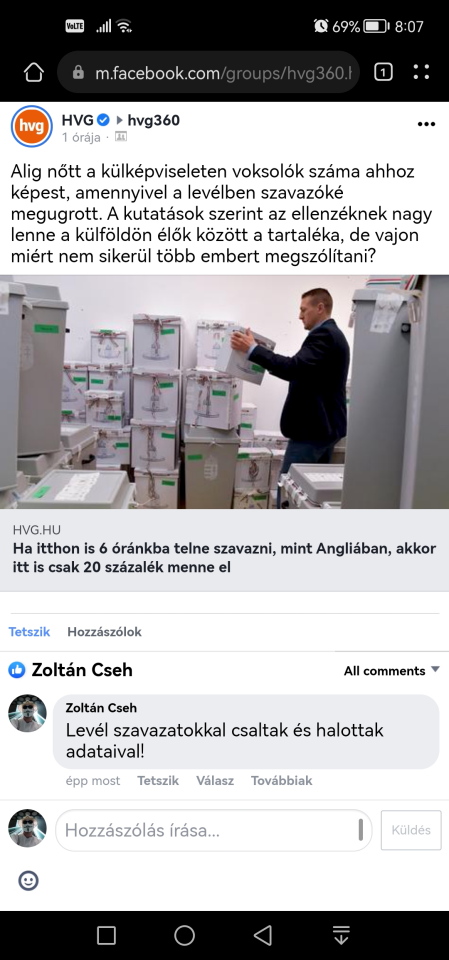Tap the Android back triangle button
The width and height of the screenshot is (449, 960).
(263, 935)
